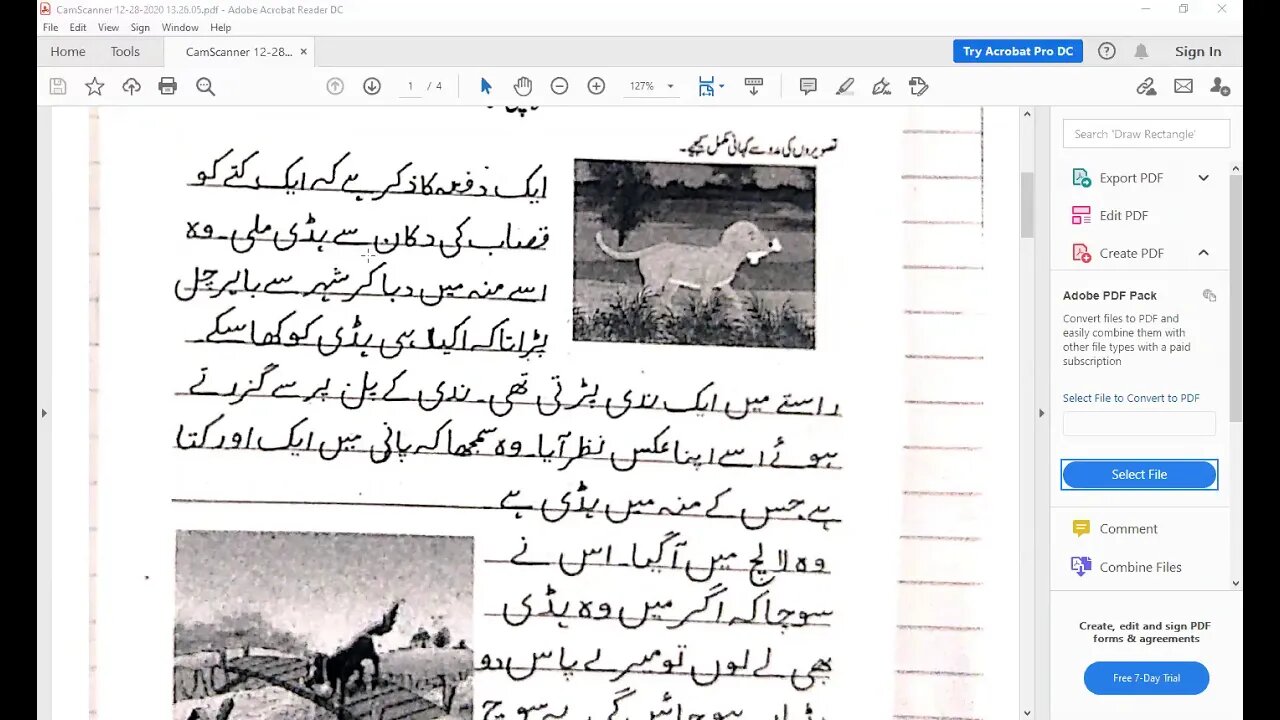Open the Sign menu

point(140,28)
